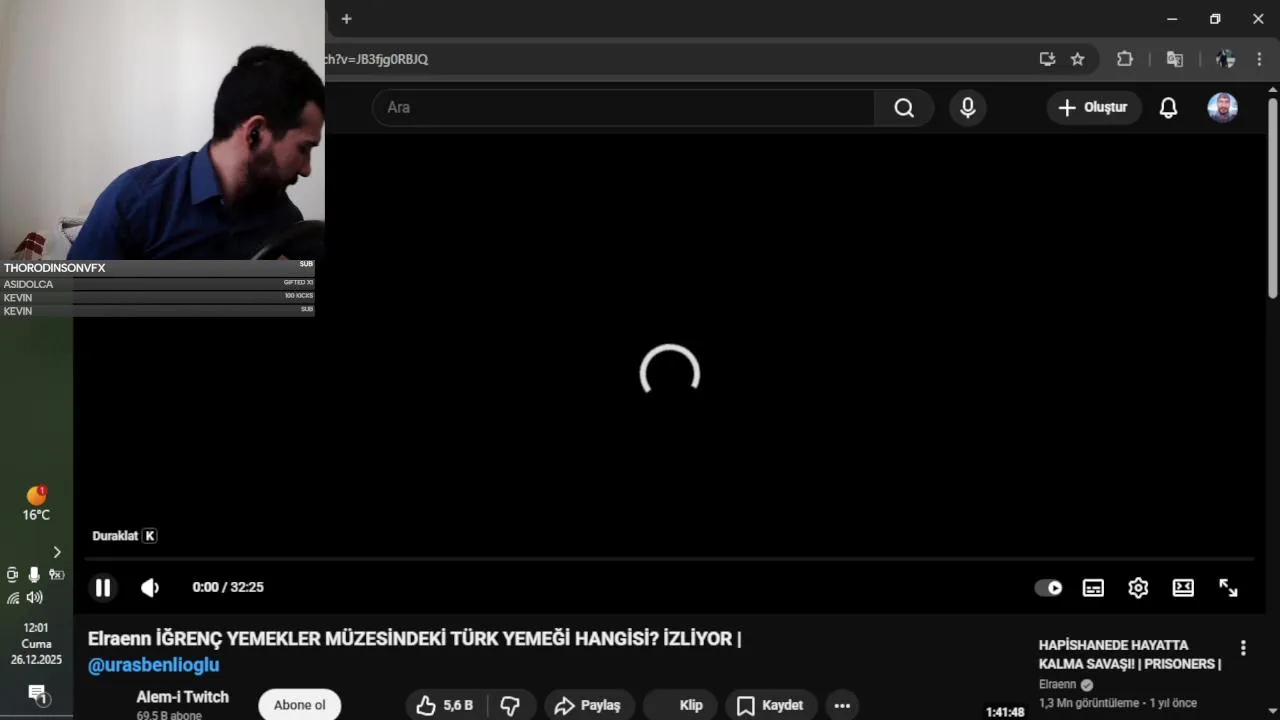The height and width of the screenshot is (720, 1280).
Task: Open the Elraenn channel under the suggested video
Action: (x=1058, y=685)
